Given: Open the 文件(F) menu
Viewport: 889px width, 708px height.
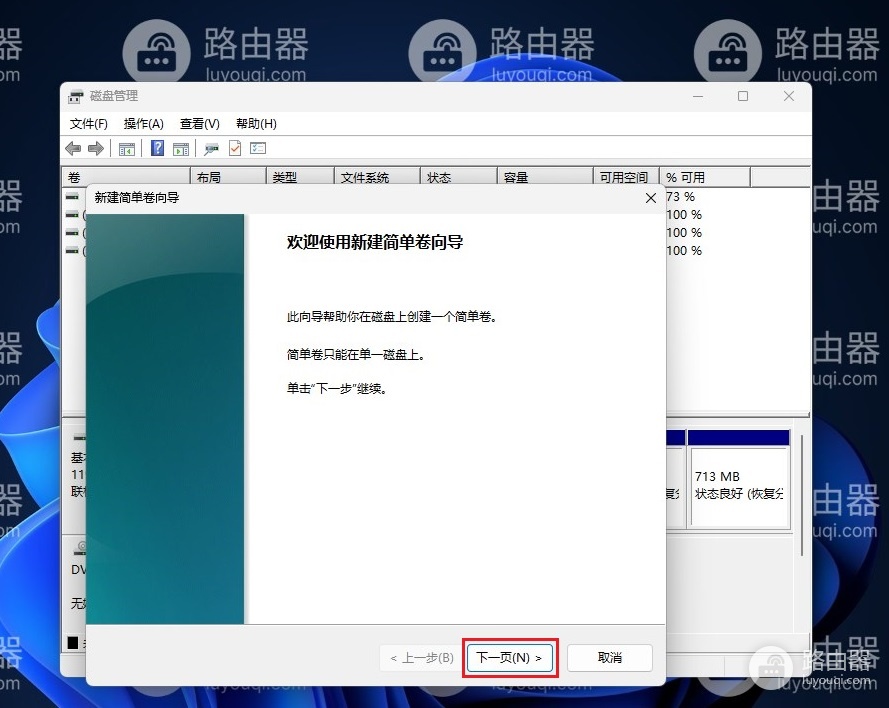Looking at the screenshot, I should pyautogui.click(x=88, y=124).
